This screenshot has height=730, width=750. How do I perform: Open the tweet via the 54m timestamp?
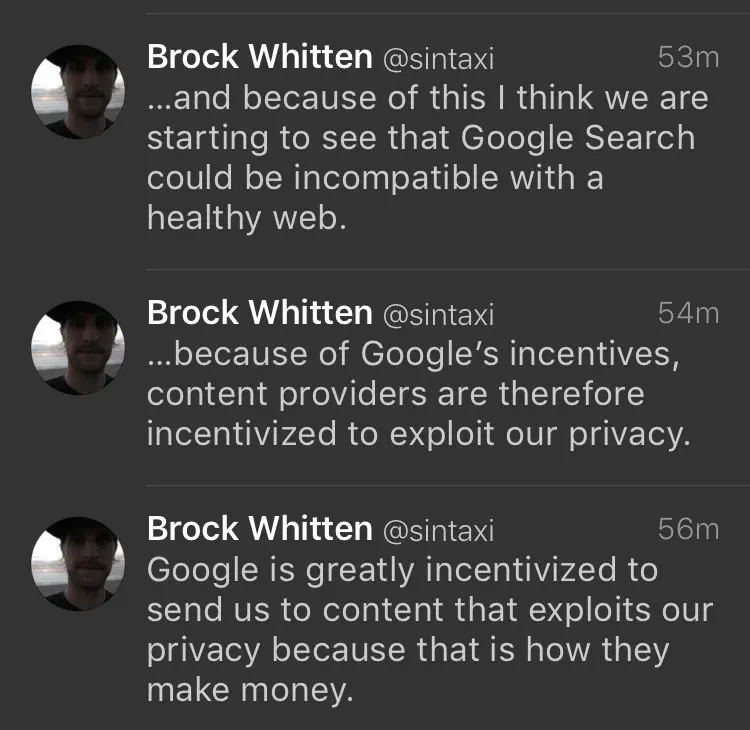point(688,314)
